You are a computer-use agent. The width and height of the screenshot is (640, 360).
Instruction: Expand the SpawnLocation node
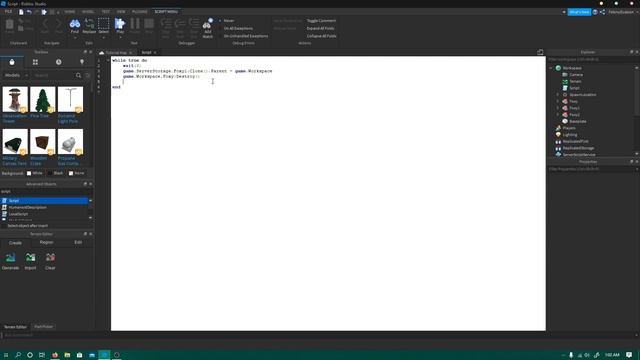(x=558, y=95)
